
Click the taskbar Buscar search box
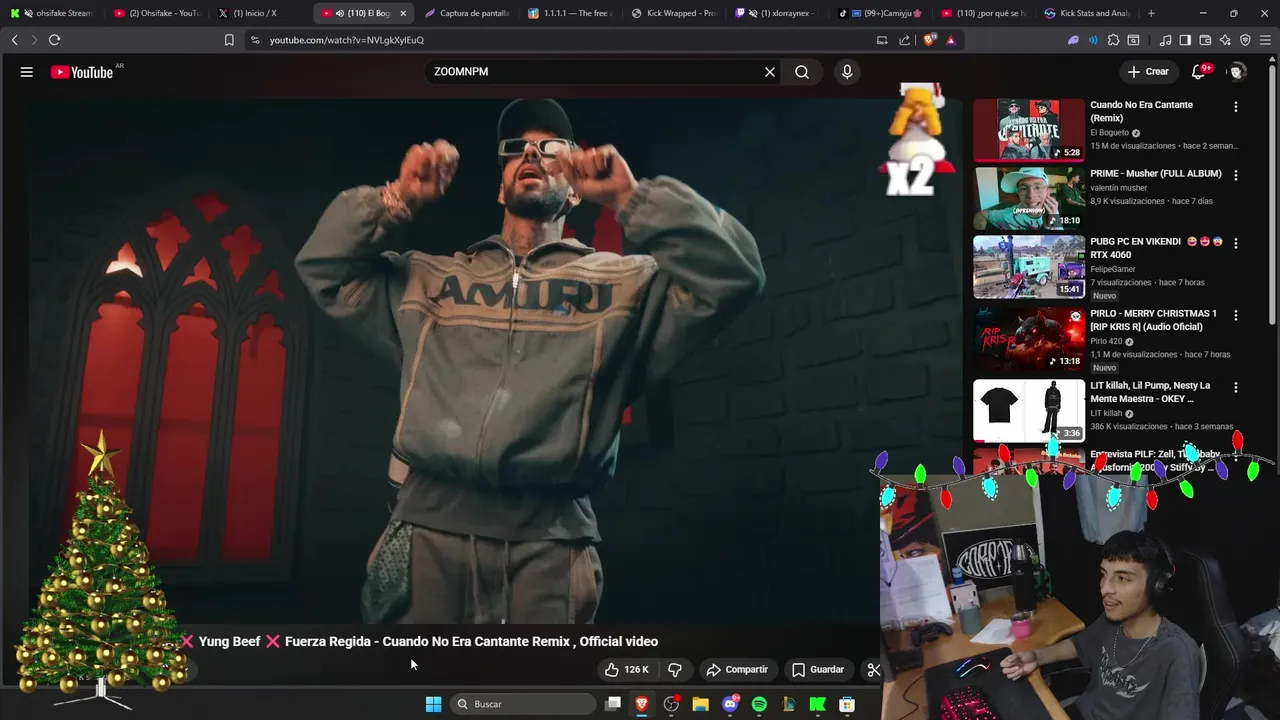(x=523, y=704)
